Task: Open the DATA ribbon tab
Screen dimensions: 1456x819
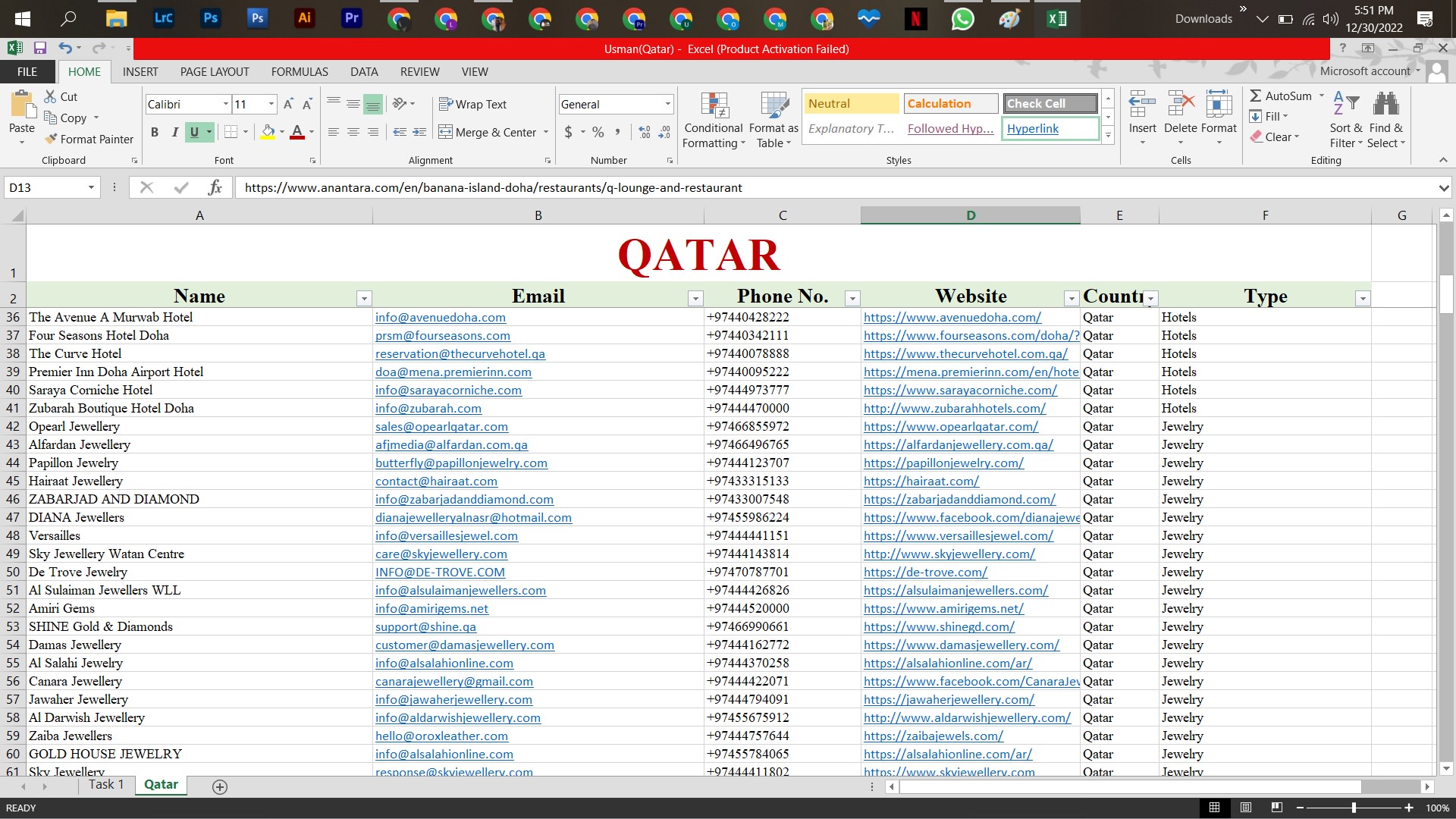Action: point(364,71)
